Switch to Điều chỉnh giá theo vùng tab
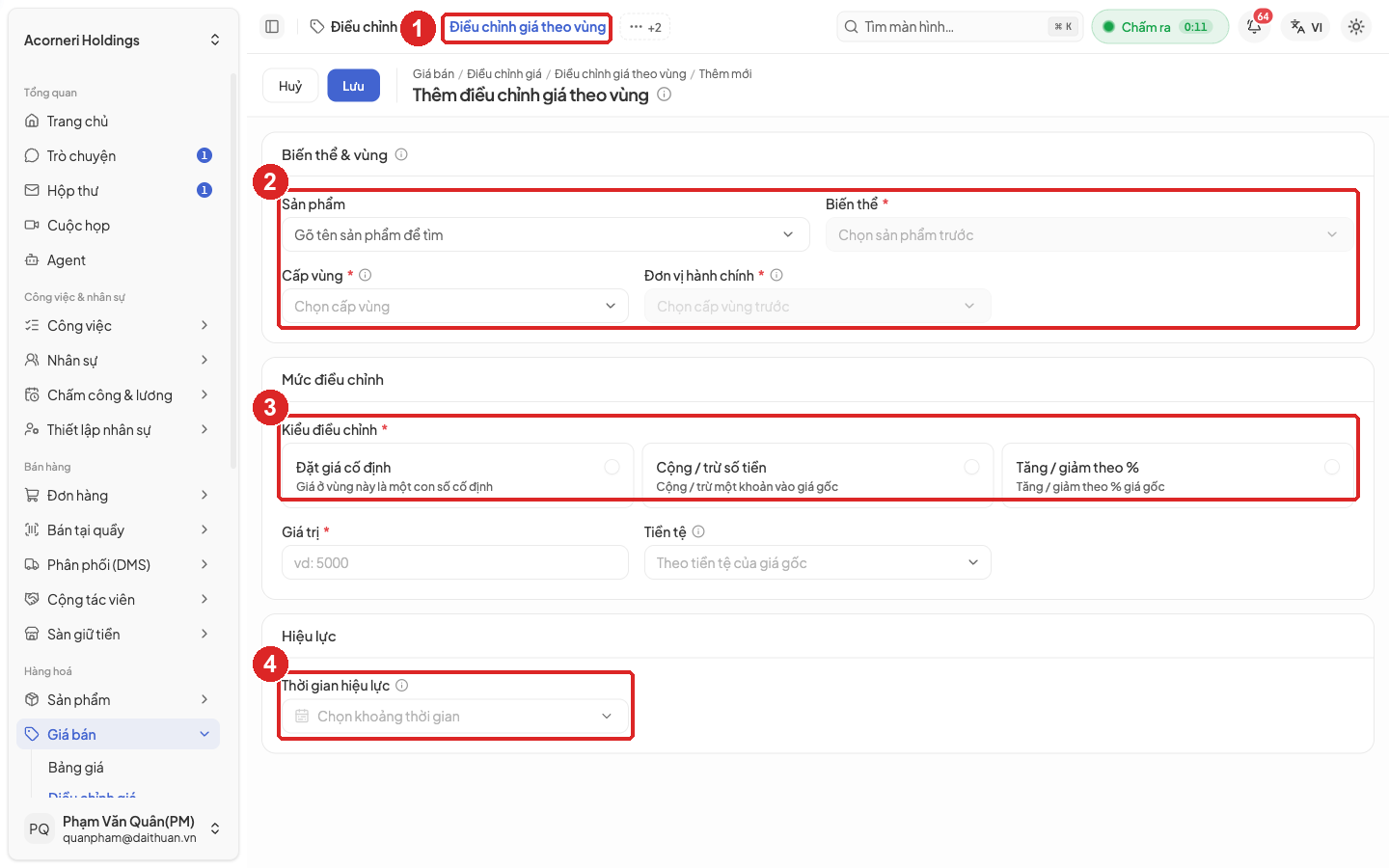Viewport: 1389px width, 868px height. point(528,27)
